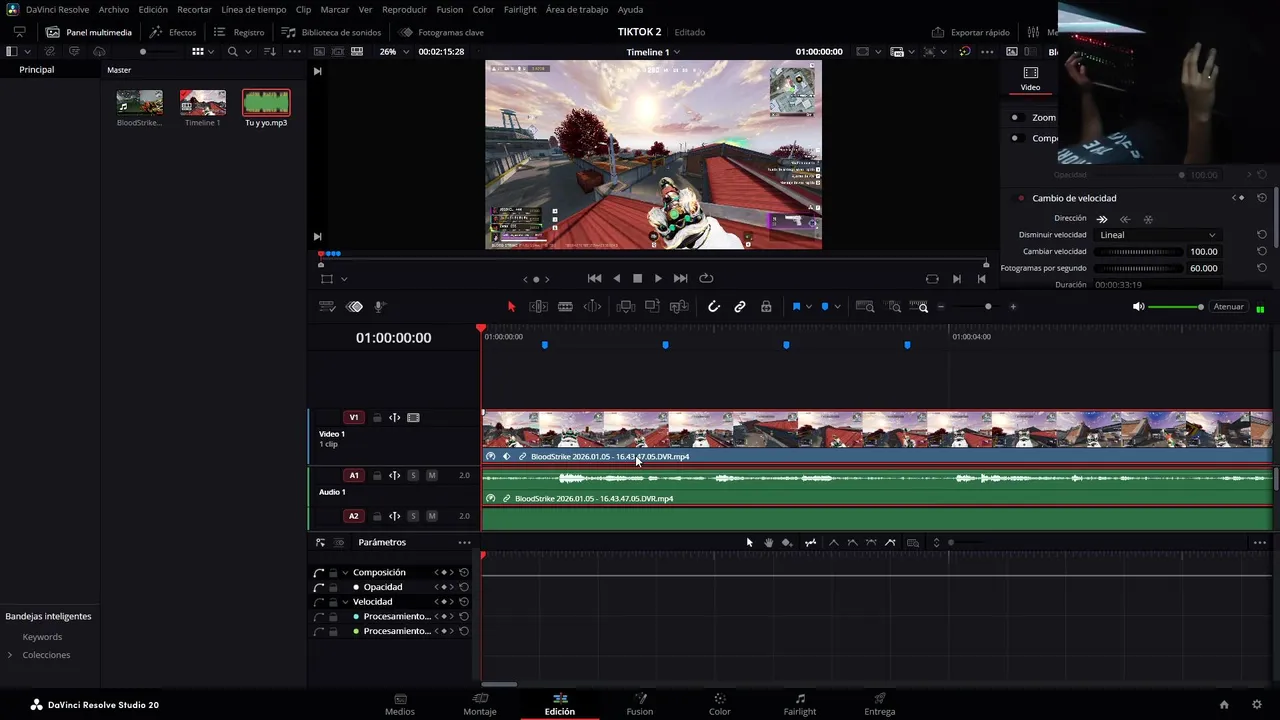
Task: Adjust the green audio volume slider
Action: click(x=1176, y=307)
